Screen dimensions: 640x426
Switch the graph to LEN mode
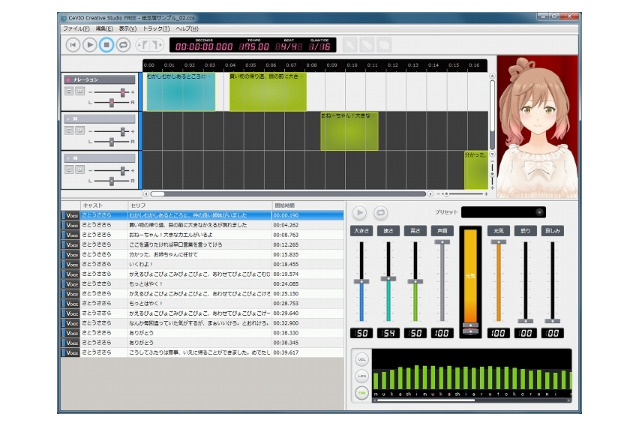coord(362,376)
